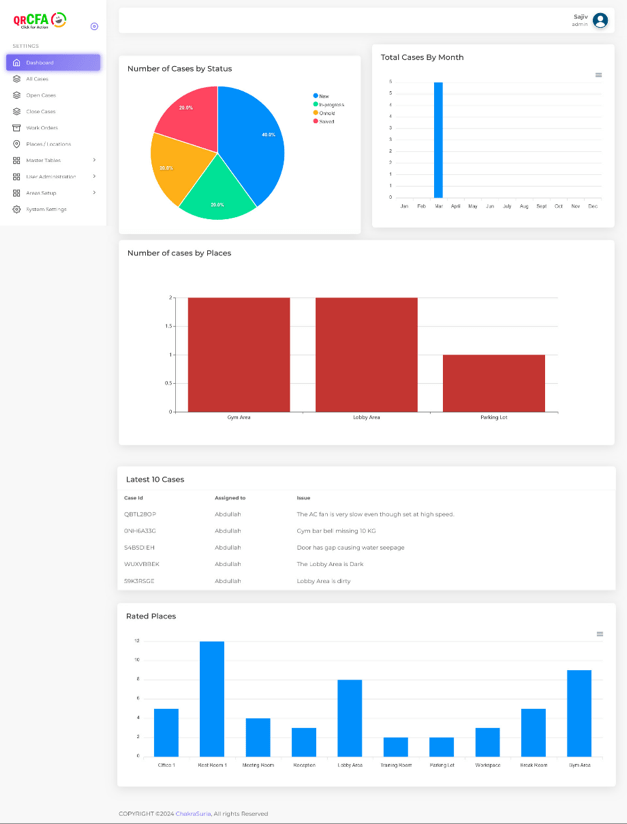
Task: Click the red legend color marker
Action: click(x=316, y=122)
